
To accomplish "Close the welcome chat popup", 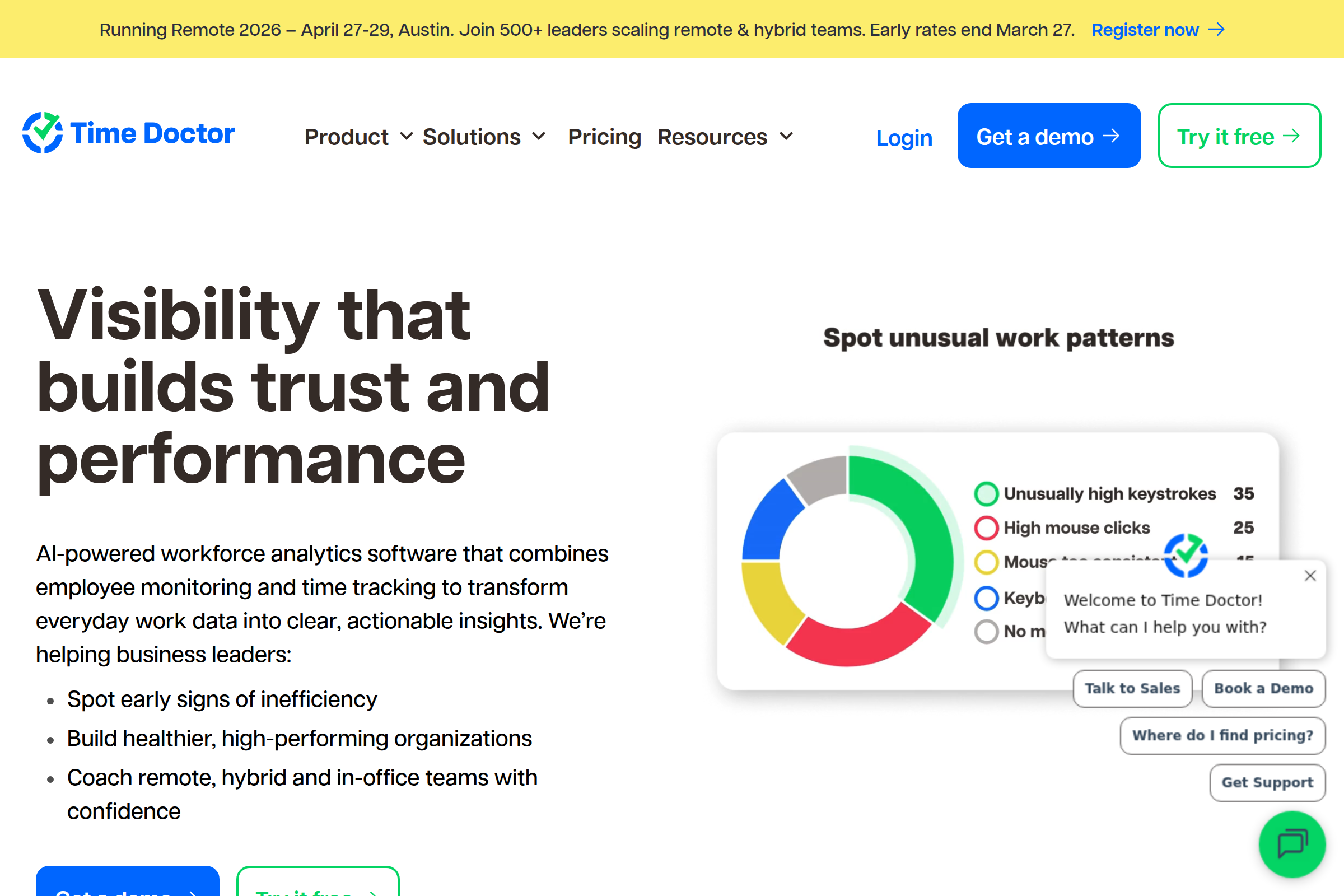I will 1310,576.
